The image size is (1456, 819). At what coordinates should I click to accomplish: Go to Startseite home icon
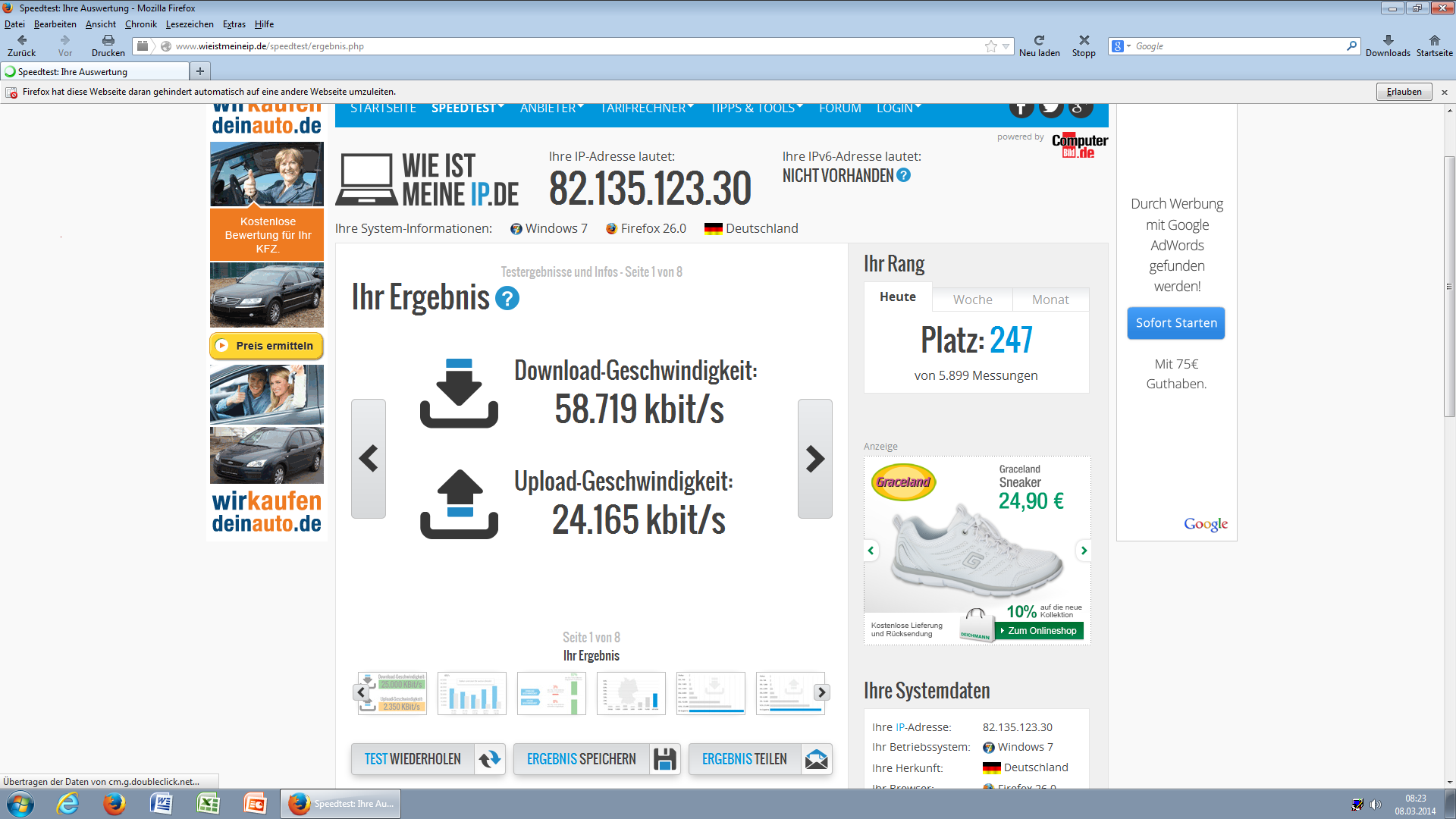coord(1434,40)
